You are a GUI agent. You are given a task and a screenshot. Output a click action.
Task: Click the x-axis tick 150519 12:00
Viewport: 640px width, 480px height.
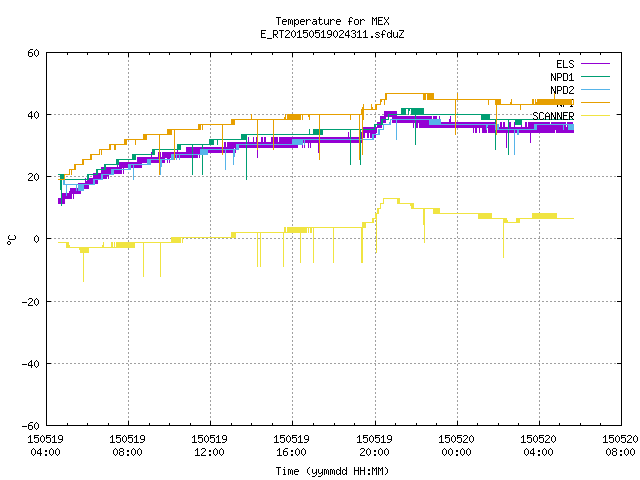209,446
